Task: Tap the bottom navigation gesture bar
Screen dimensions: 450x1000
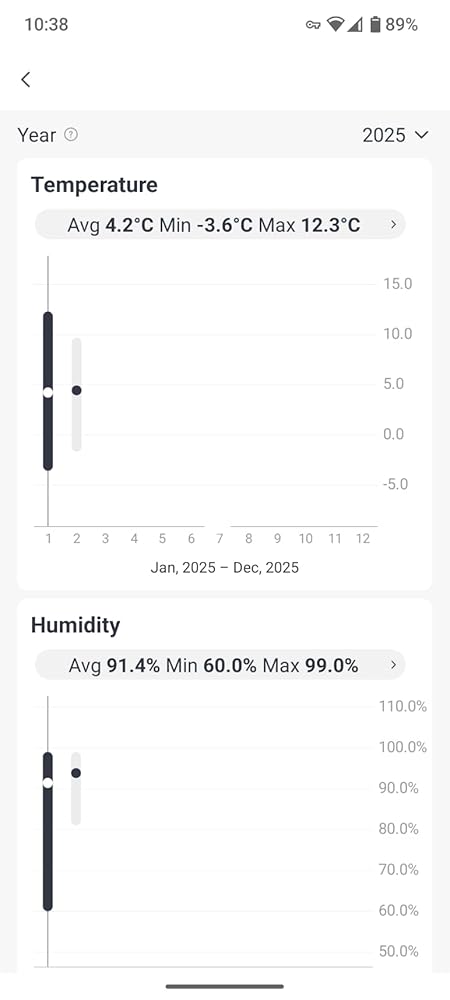Action: pos(225,986)
